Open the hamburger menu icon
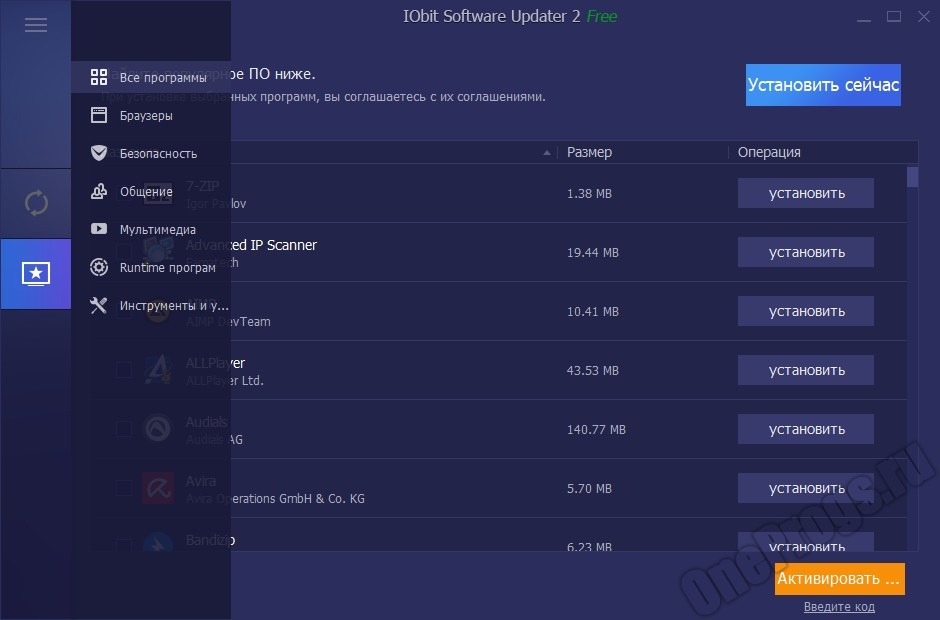 pyautogui.click(x=36, y=25)
